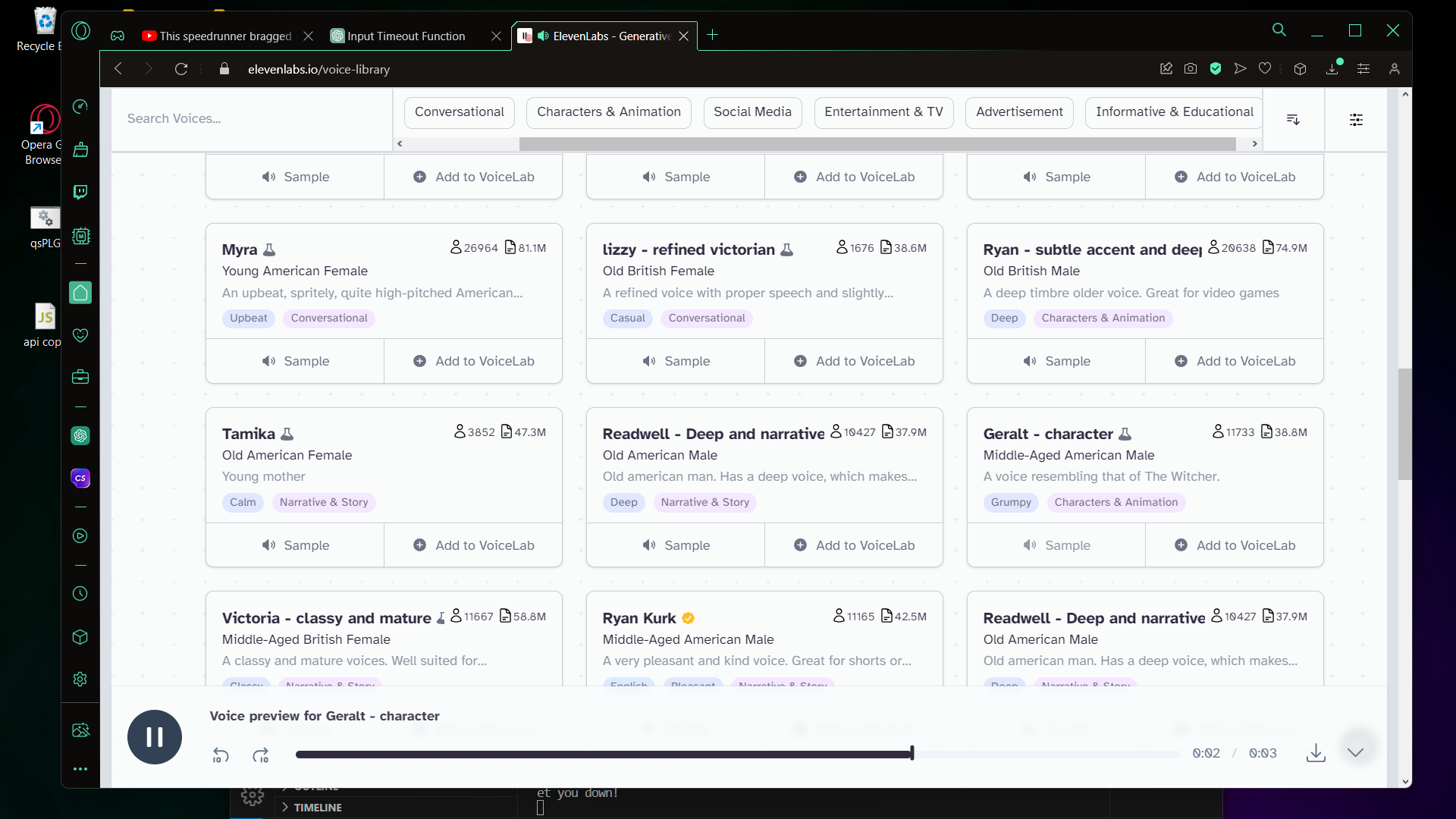Screen dimensions: 1456x819
Task: Switch to the Input Timeout Function tab
Action: point(406,36)
